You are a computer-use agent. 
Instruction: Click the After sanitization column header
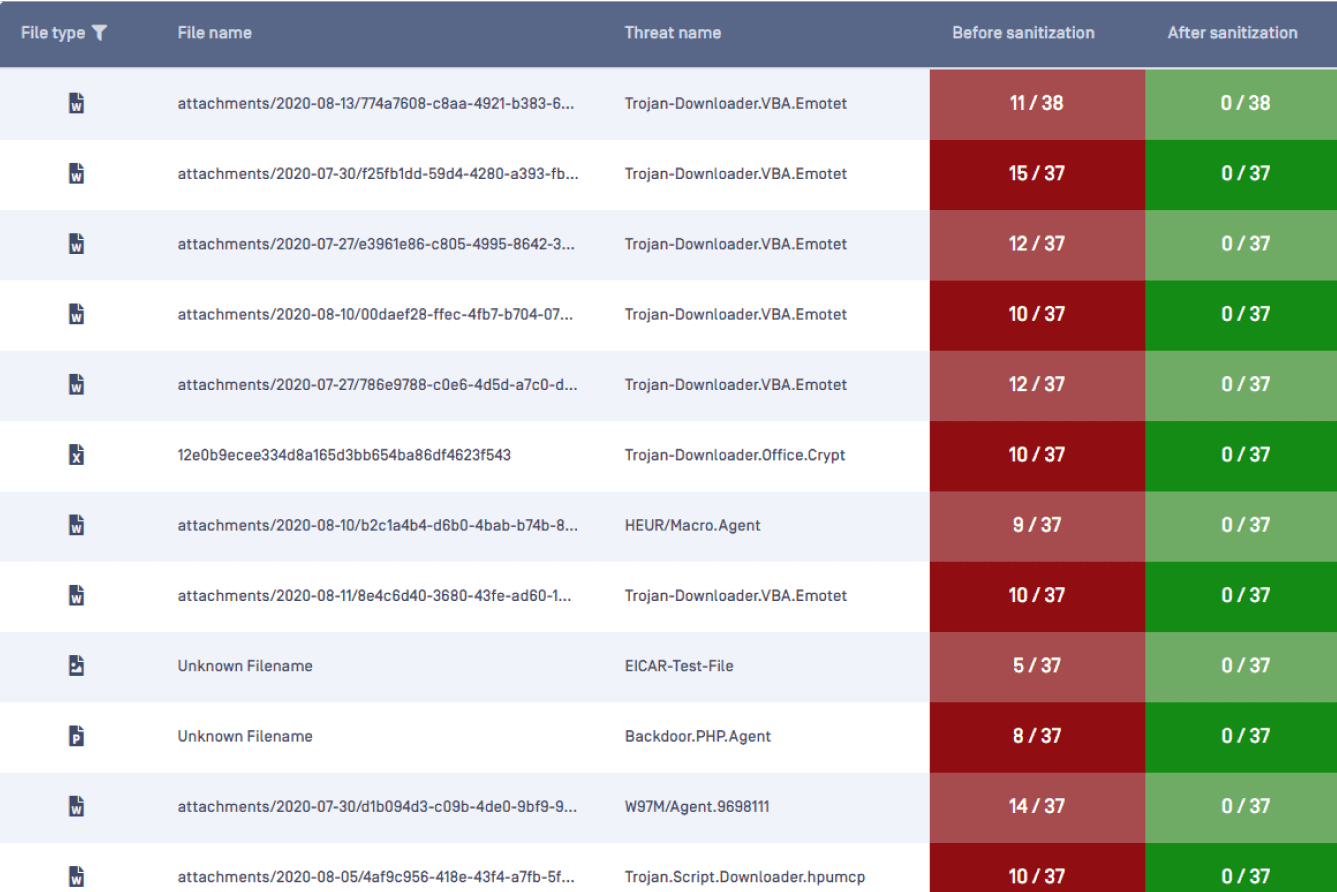click(1232, 33)
